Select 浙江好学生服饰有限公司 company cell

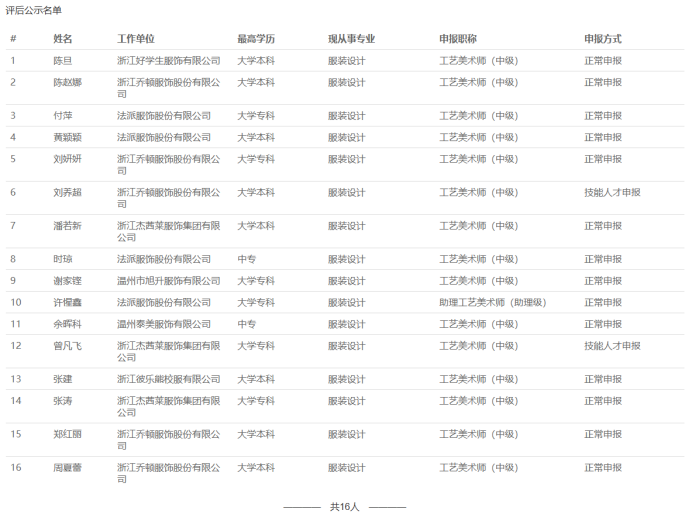pos(169,61)
